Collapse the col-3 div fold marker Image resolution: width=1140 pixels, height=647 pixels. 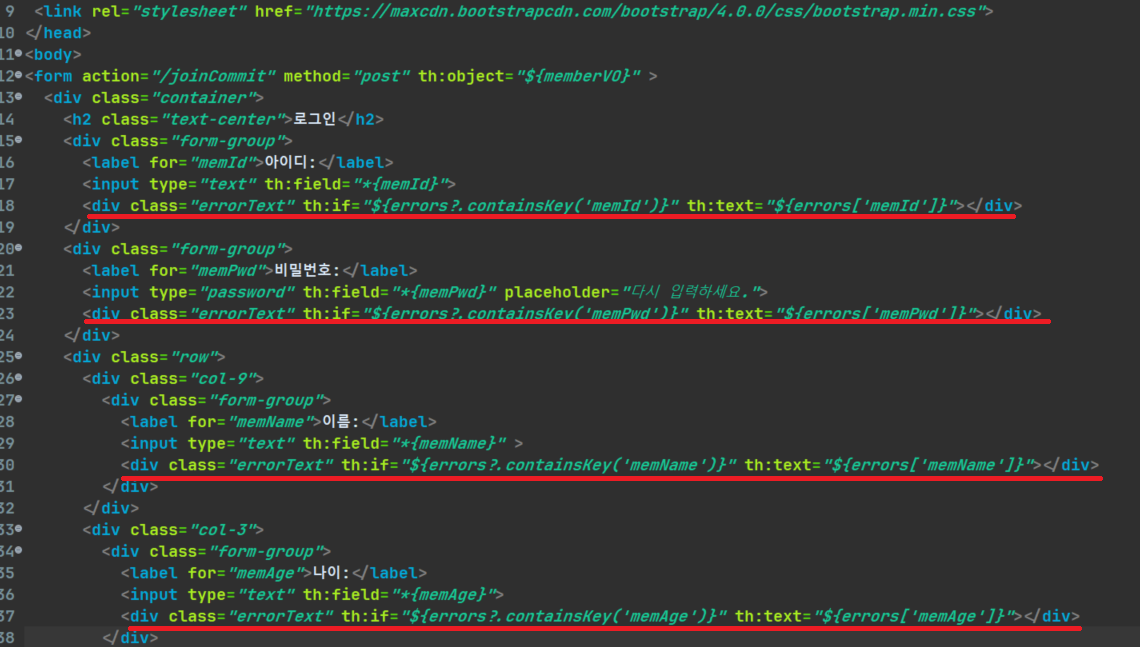tap(19, 529)
